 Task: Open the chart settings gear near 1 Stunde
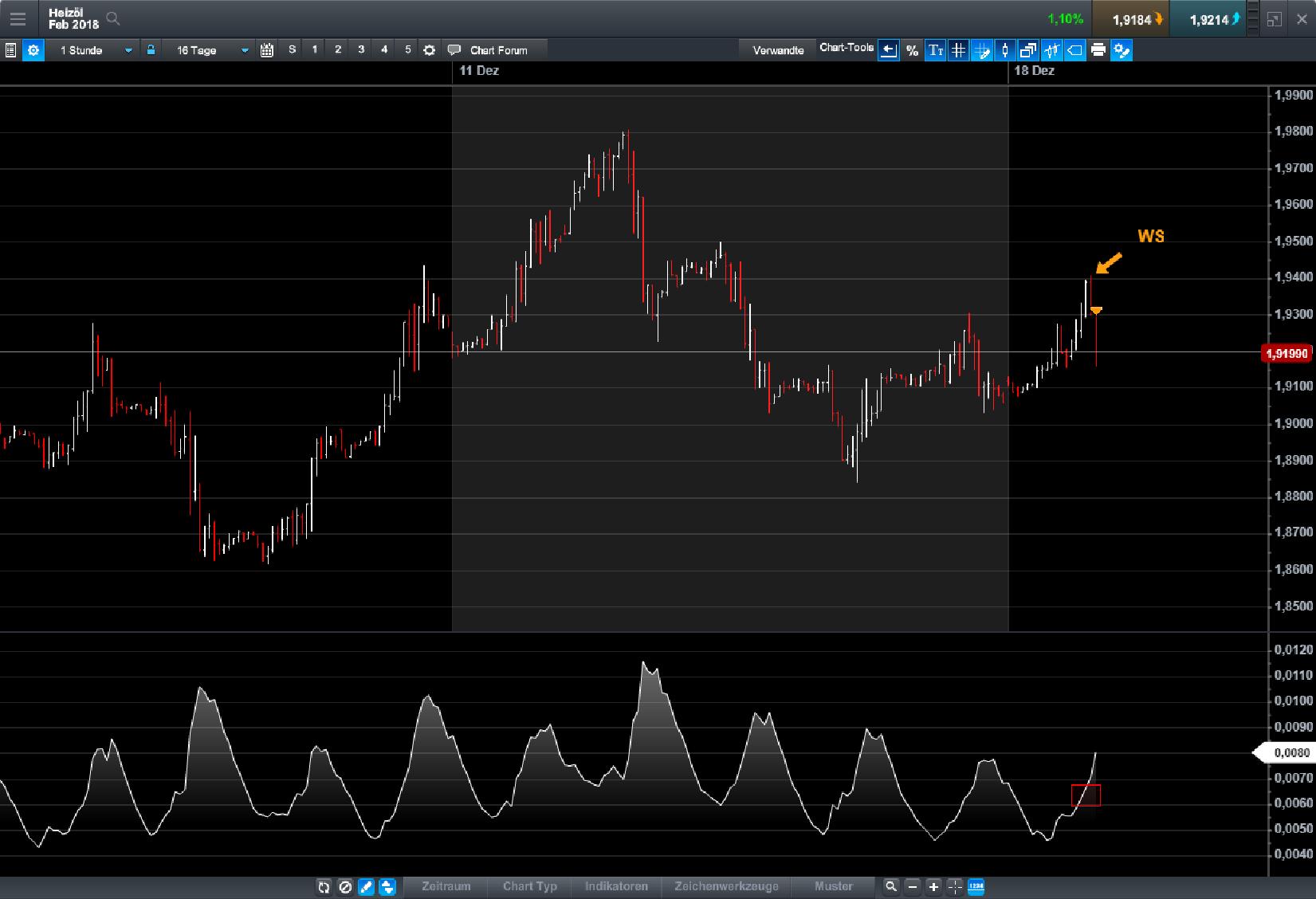[33, 49]
